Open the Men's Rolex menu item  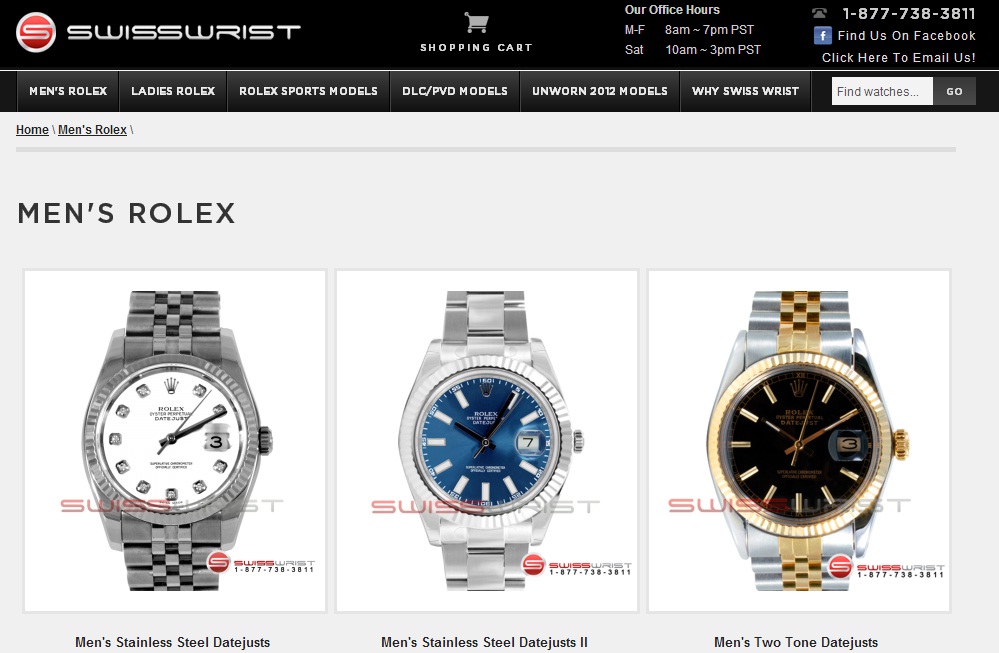68,91
